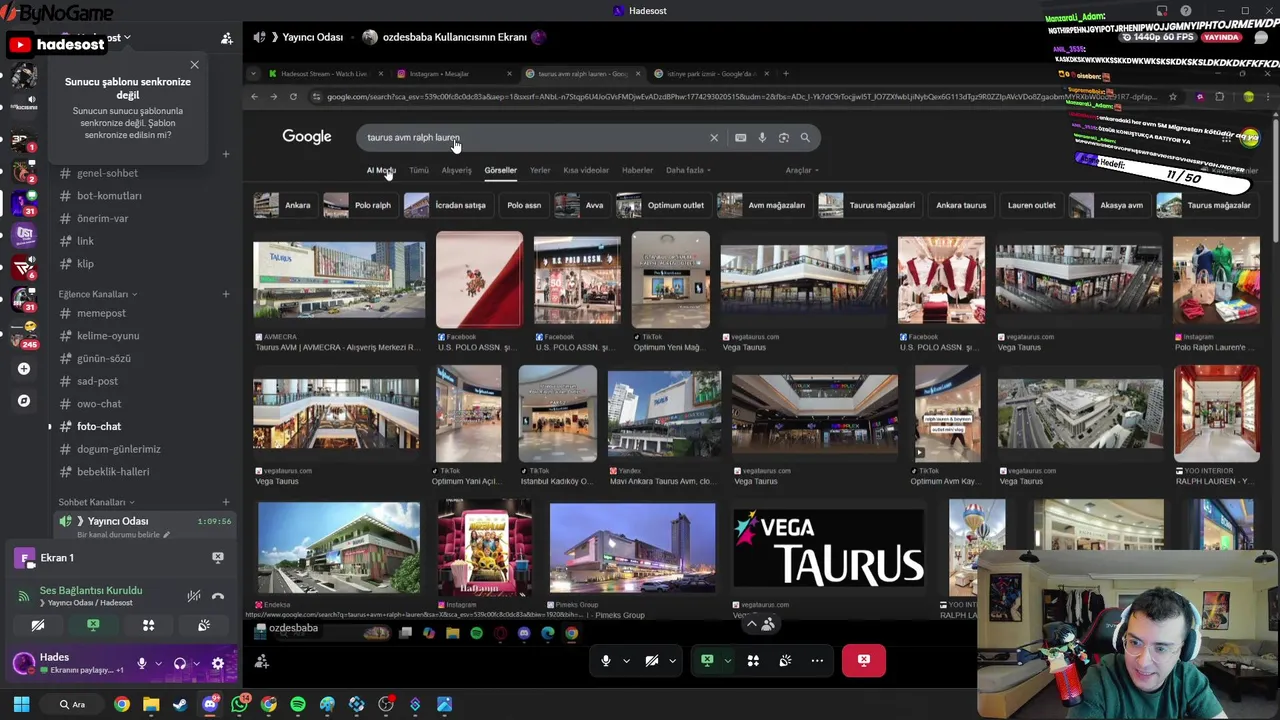Screen dimensions: 1280x720
Task: Disconnect from voice with the hang-up icon
Action: click(x=218, y=596)
